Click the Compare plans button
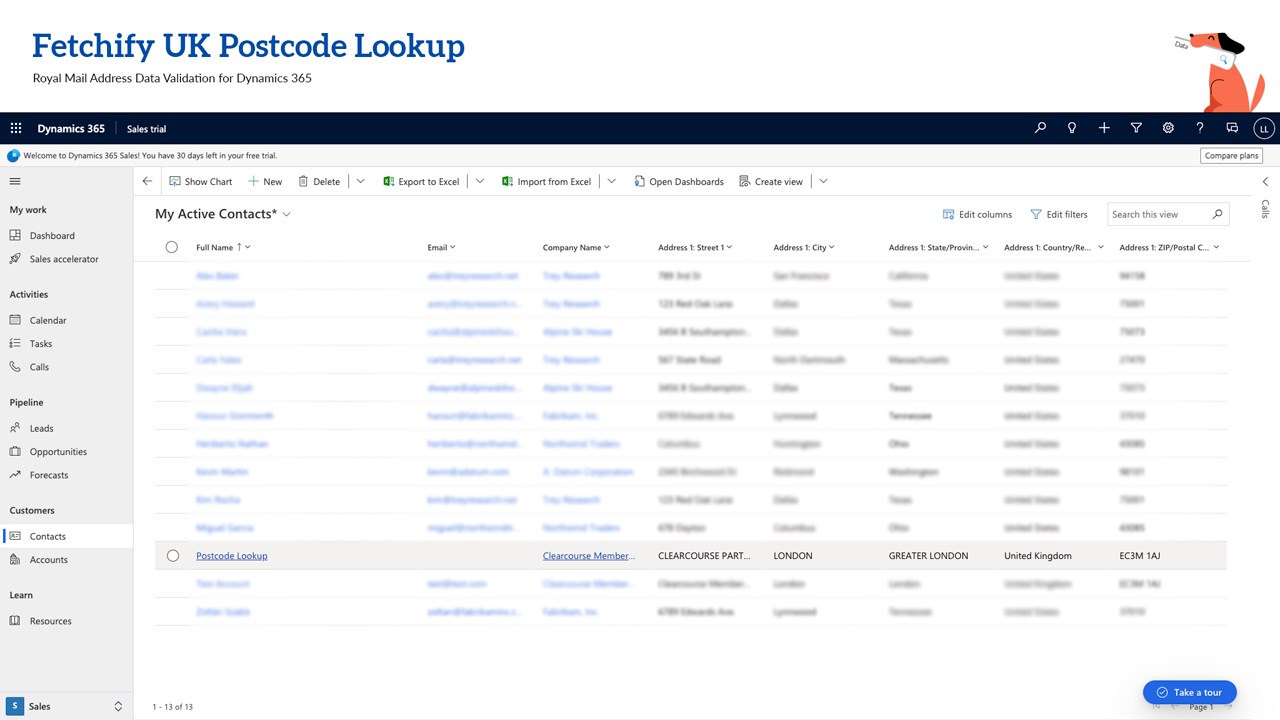This screenshot has height=720, width=1280. 1231,155
